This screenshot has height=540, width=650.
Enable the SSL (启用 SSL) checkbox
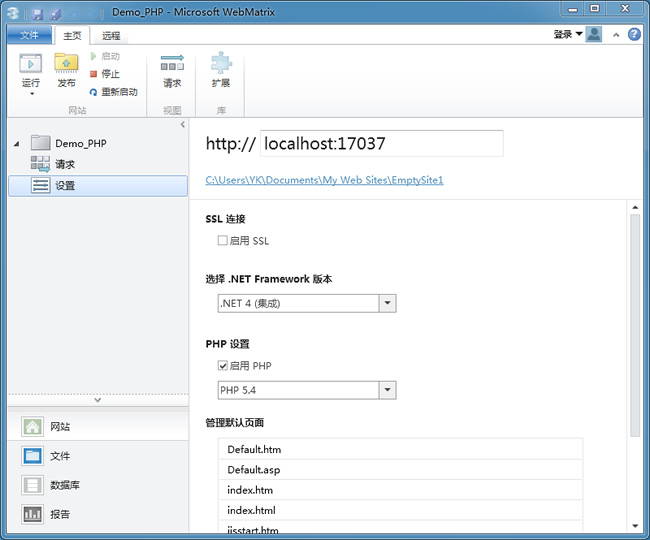[x=223, y=241]
